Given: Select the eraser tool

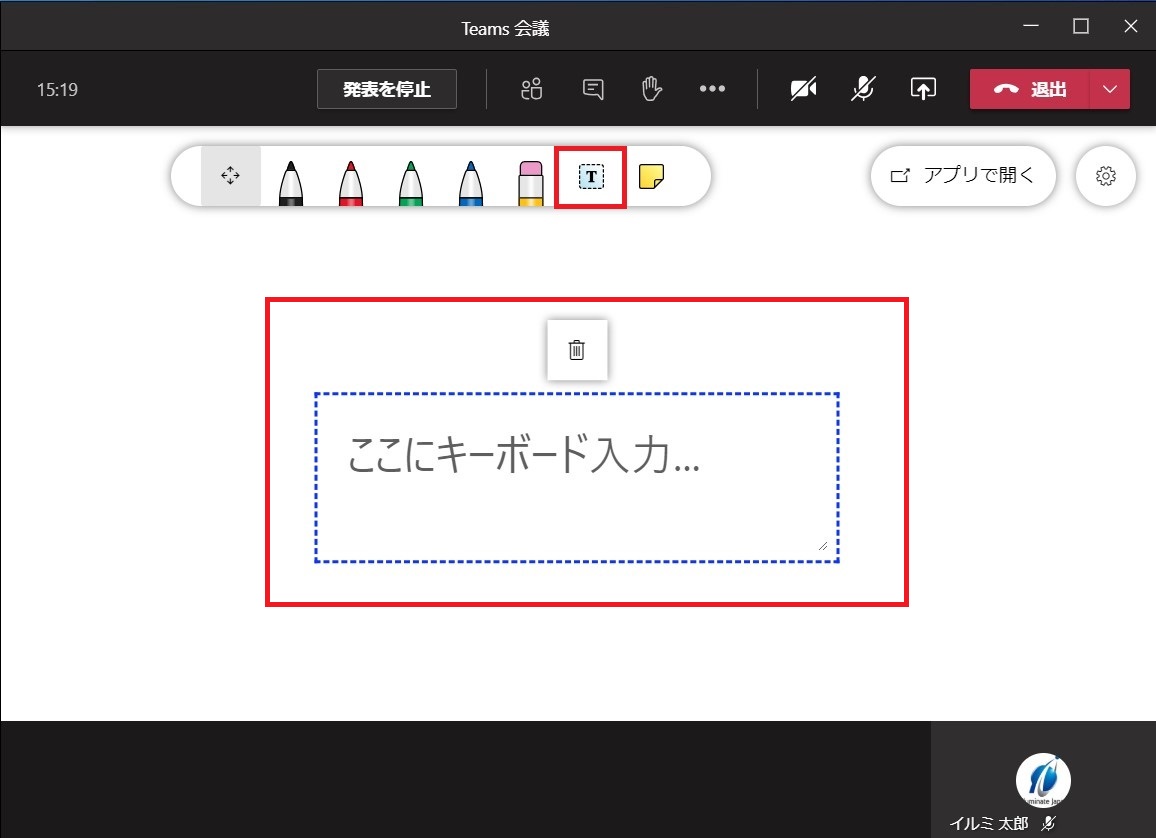Looking at the screenshot, I should [x=531, y=183].
